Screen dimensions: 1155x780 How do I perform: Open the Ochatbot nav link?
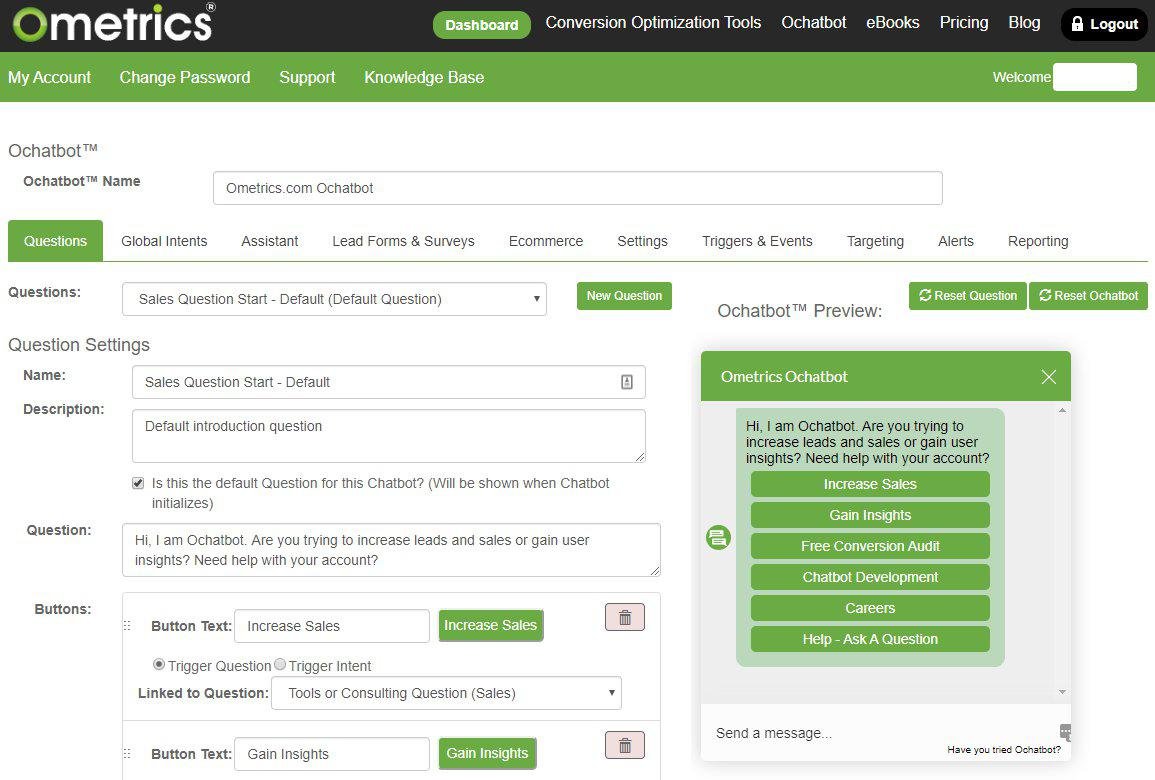click(x=814, y=23)
